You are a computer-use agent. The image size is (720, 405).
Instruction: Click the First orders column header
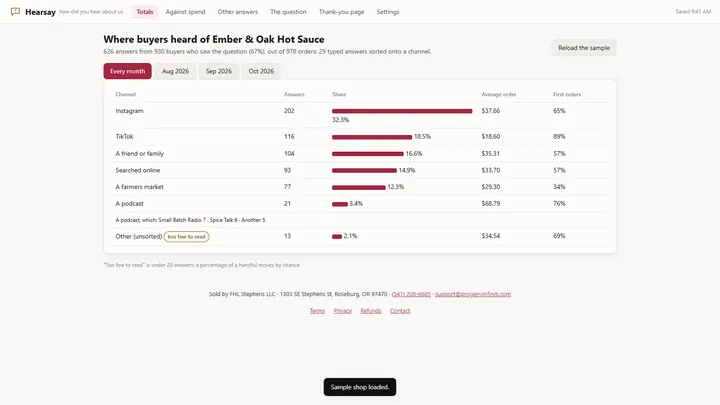point(567,94)
